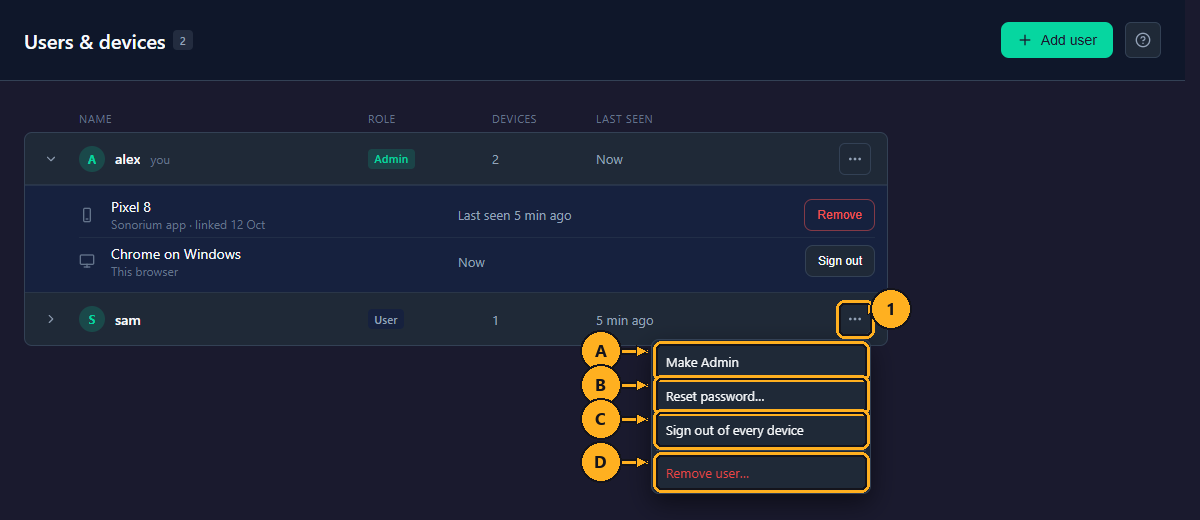
Task: Click alex's green A avatar
Action: point(92,159)
